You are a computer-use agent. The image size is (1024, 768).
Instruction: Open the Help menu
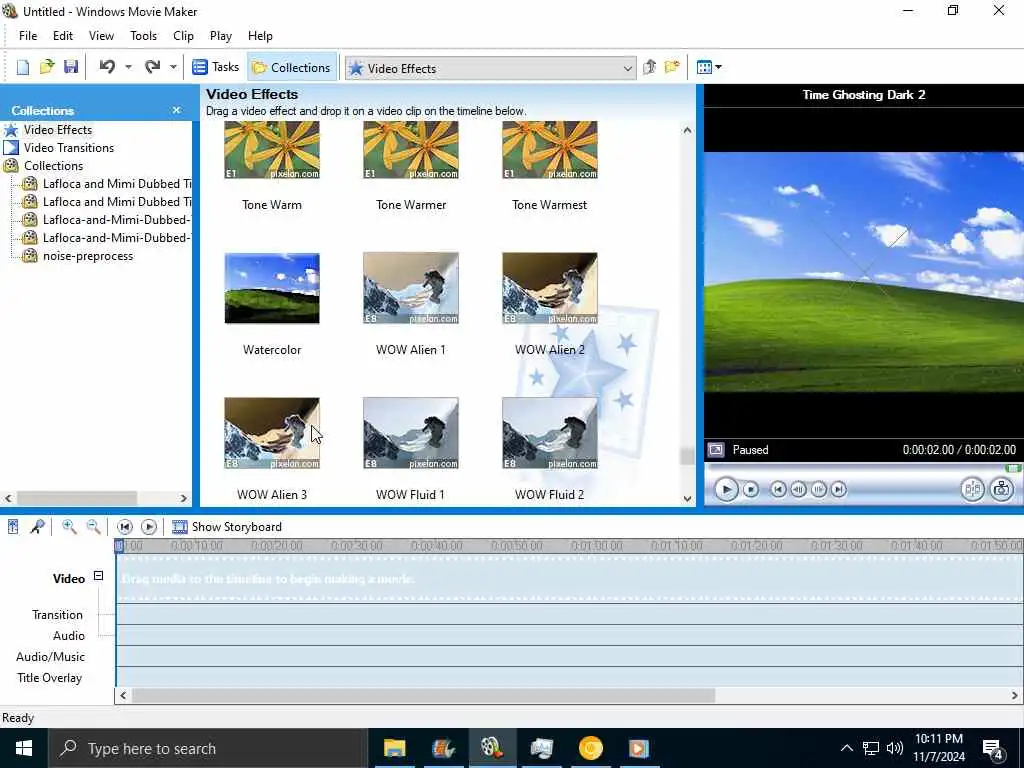(x=260, y=36)
